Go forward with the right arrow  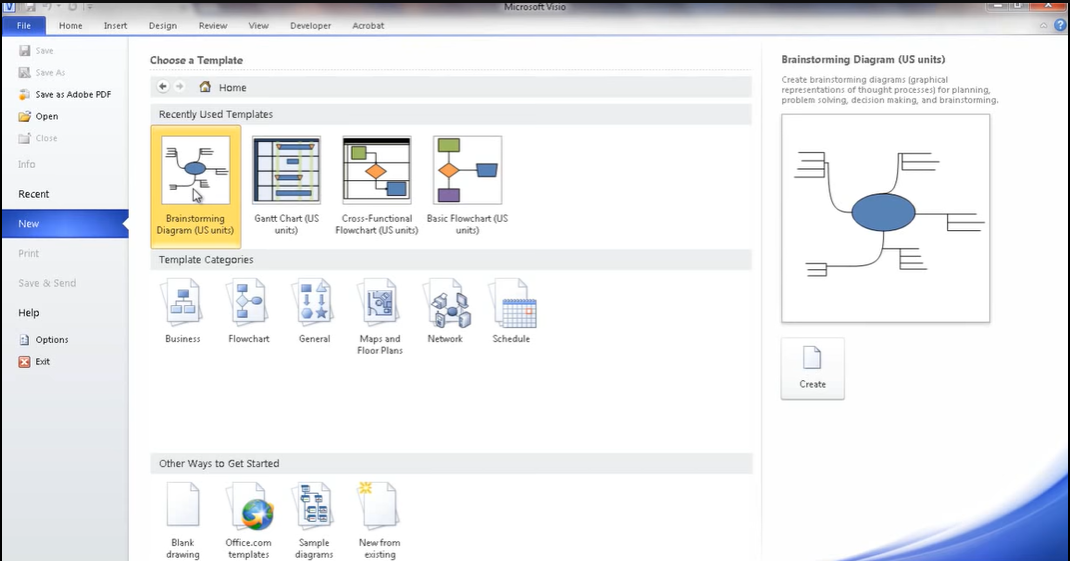tap(179, 87)
